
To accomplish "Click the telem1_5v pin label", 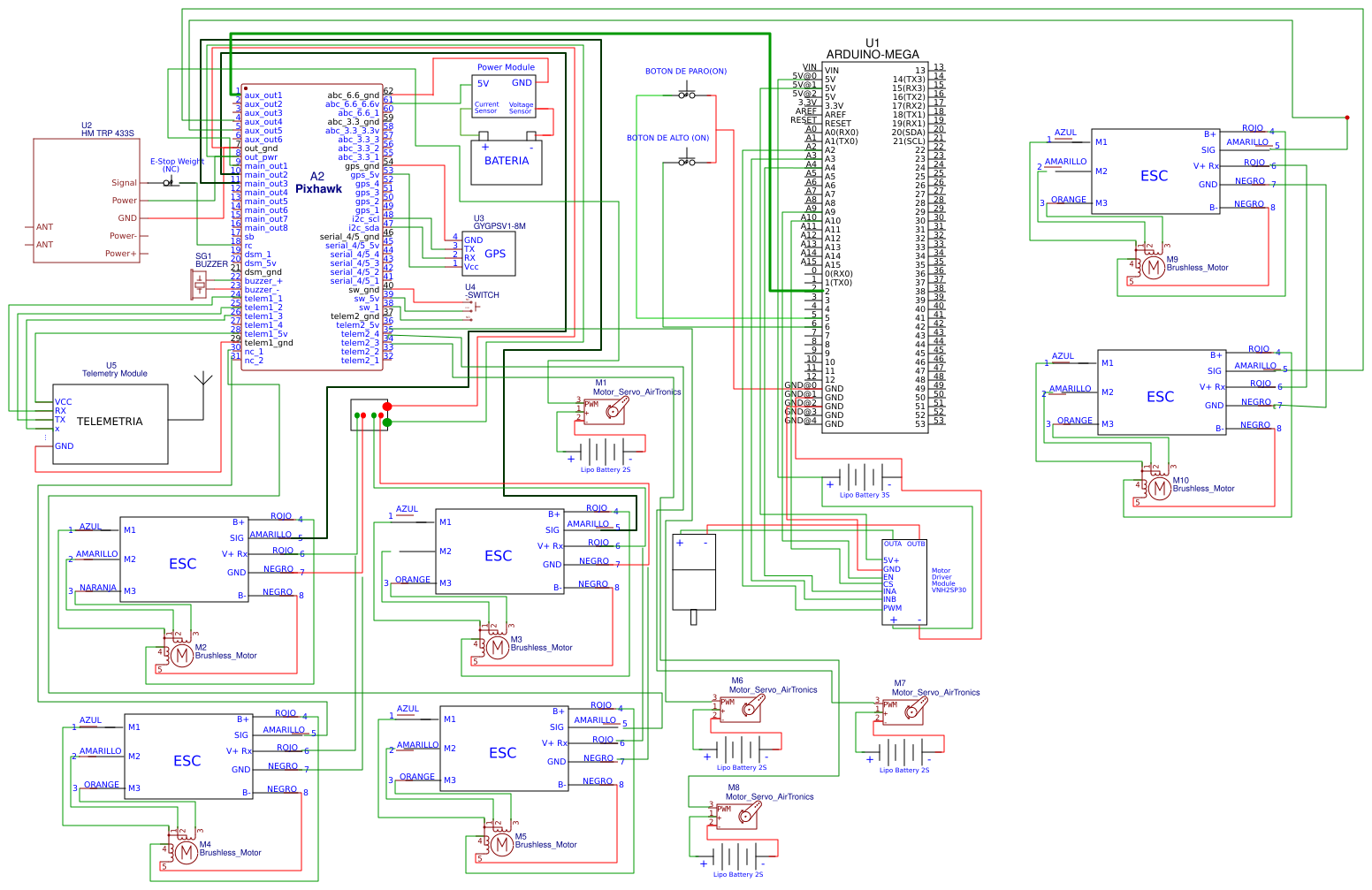I will pyautogui.click(x=266, y=334).
